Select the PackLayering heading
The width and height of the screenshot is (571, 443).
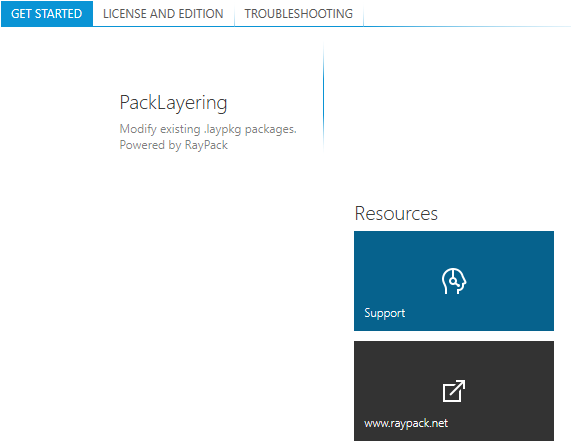point(173,103)
